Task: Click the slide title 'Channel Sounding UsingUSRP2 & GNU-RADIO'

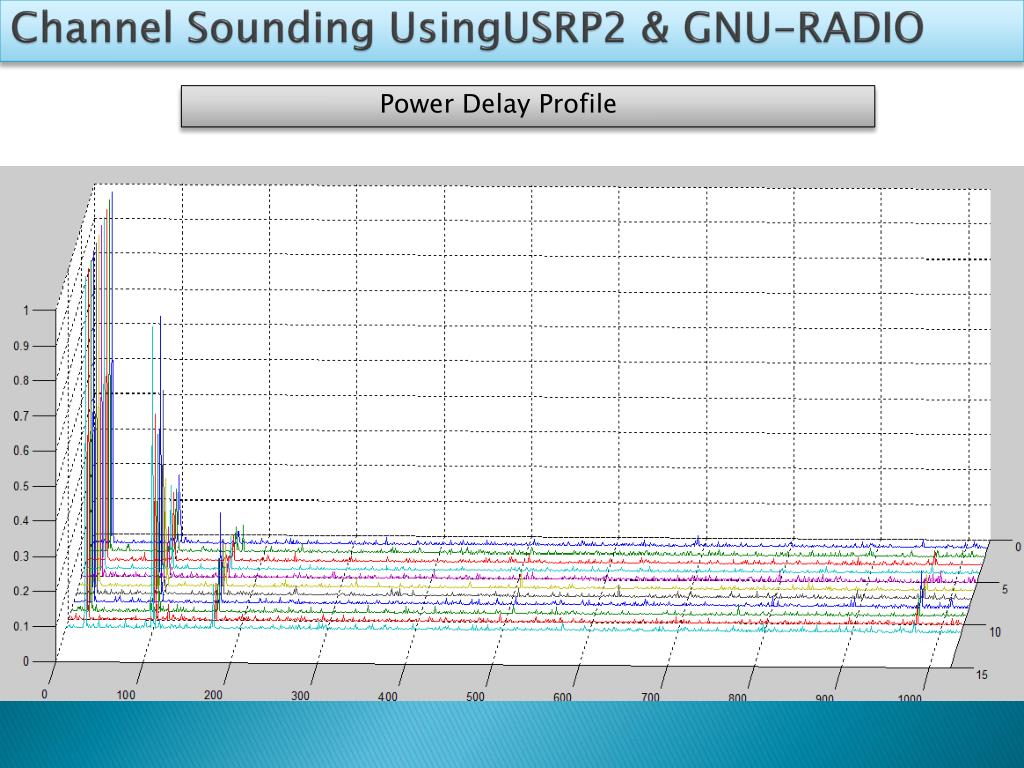Action: point(467,29)
